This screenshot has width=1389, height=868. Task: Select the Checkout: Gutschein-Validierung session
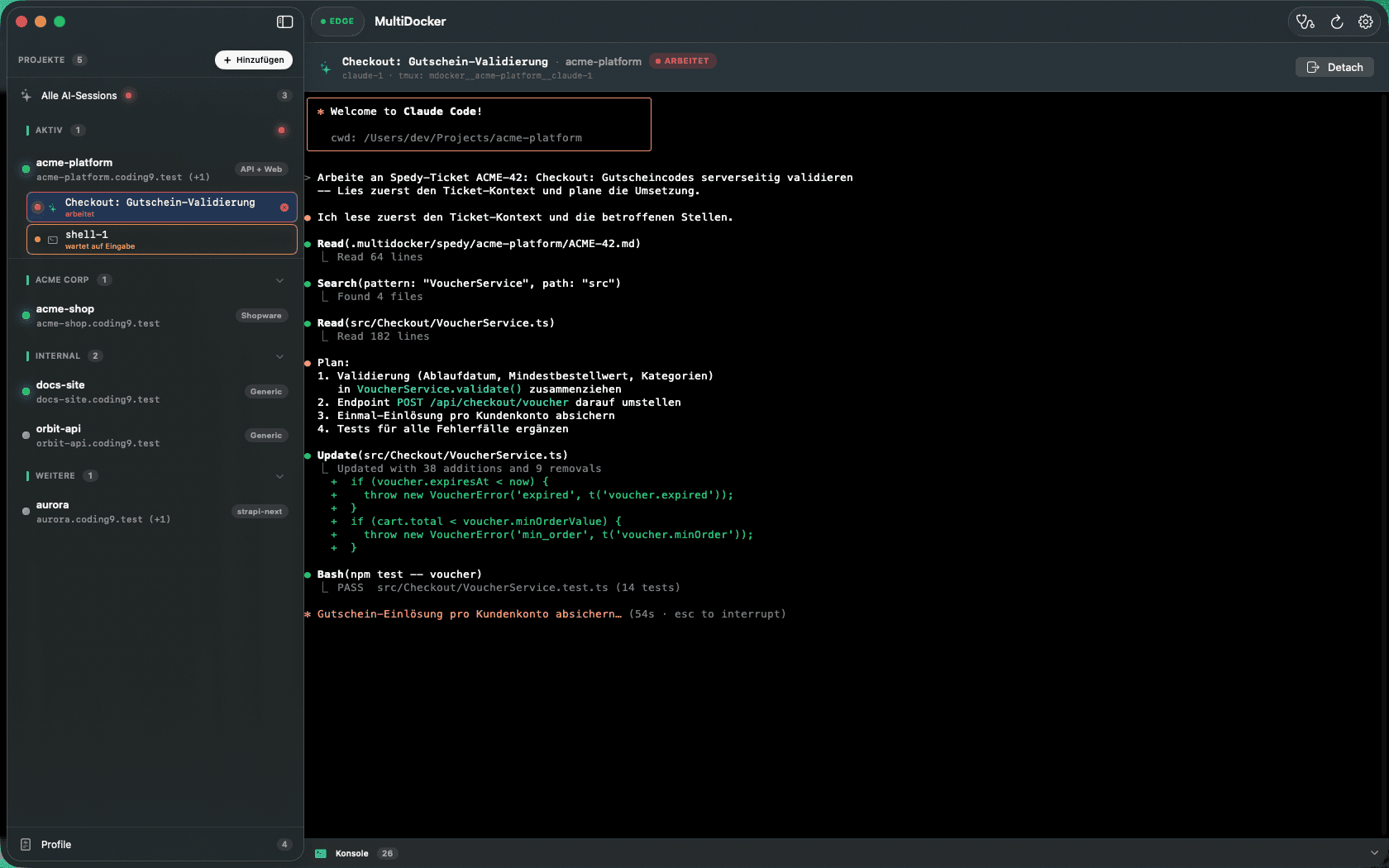(162, 207)
